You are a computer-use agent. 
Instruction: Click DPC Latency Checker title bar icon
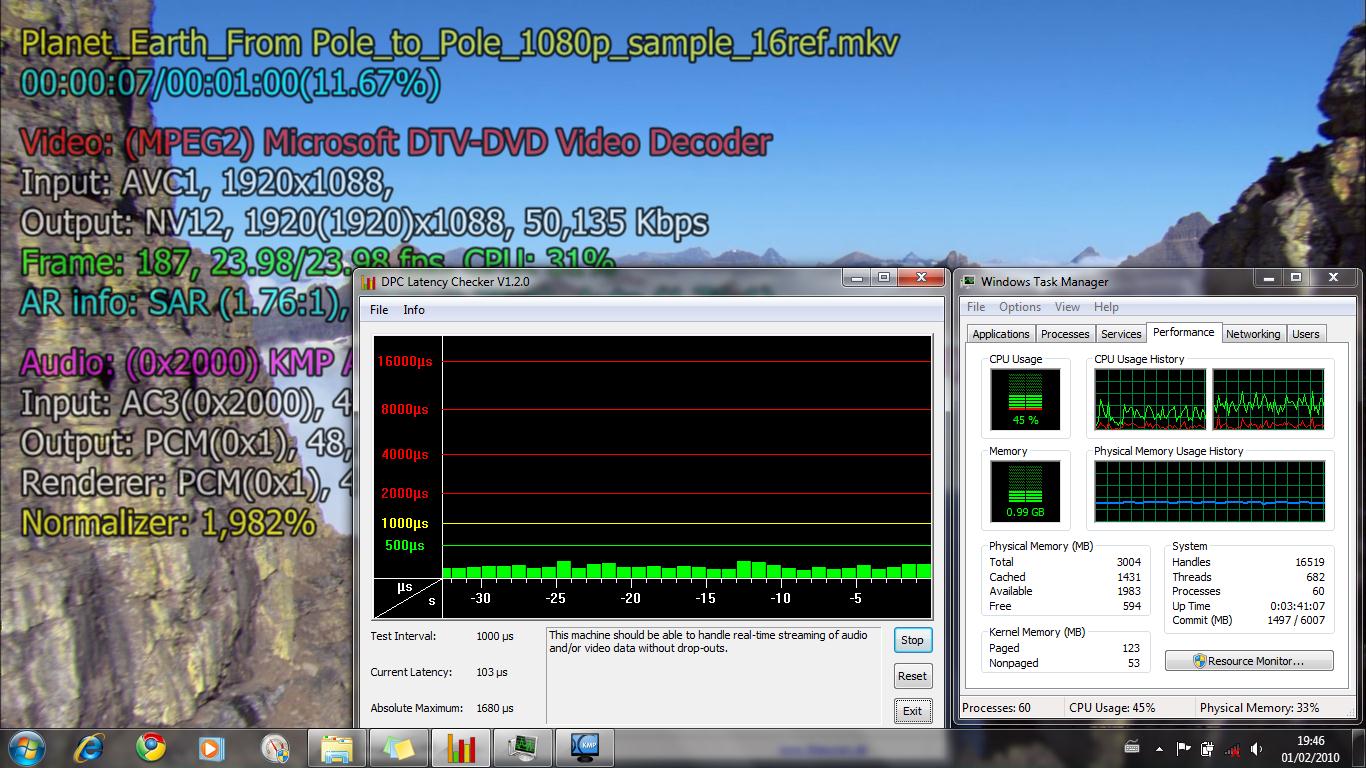click(369, 282)
